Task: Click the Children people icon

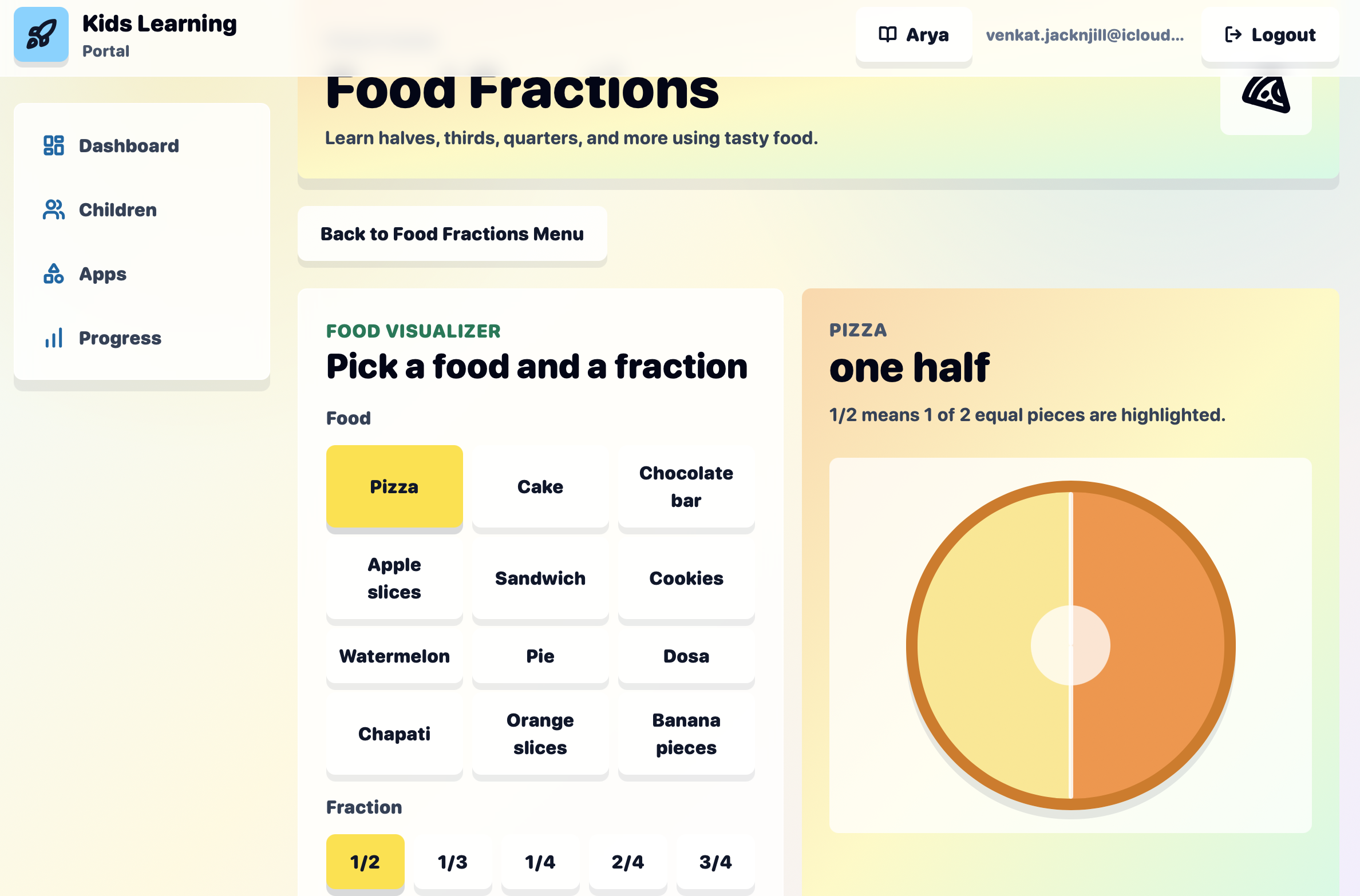Action: coord(54,210)
